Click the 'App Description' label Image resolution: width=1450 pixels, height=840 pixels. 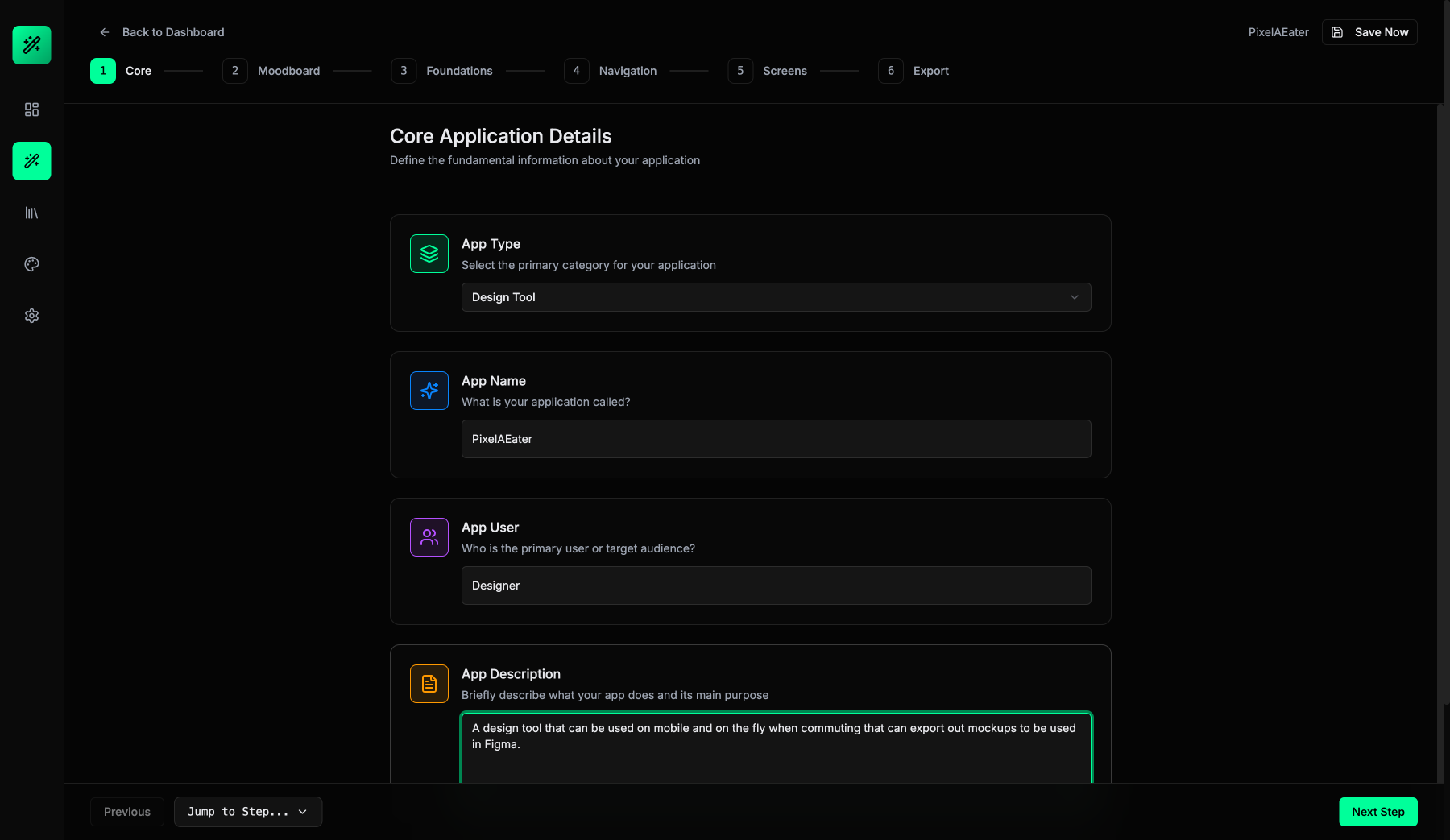[511, 674]
